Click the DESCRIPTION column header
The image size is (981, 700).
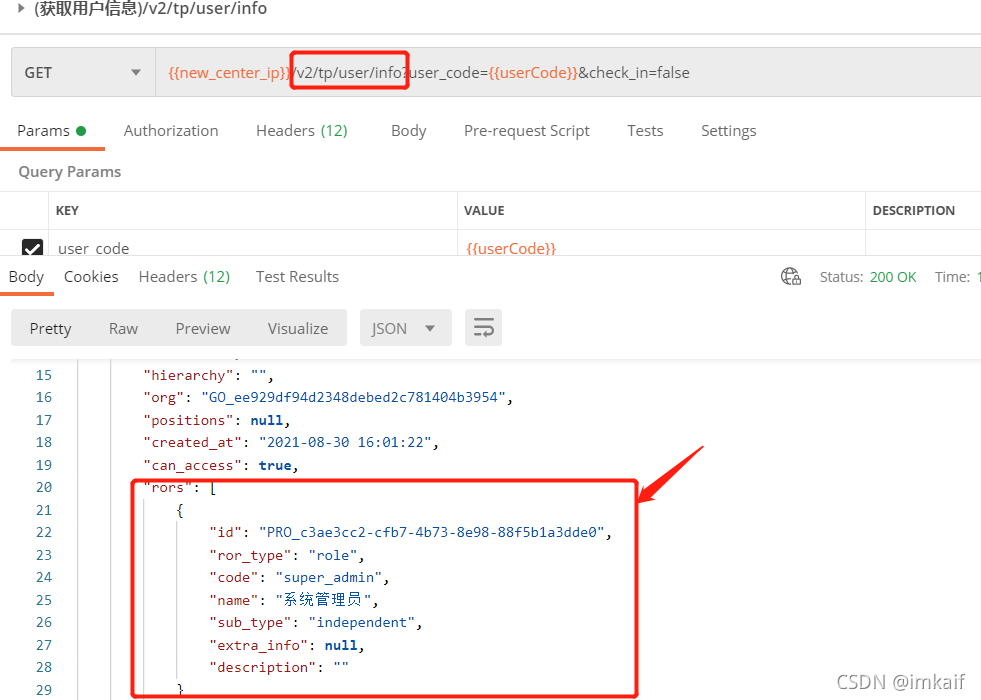pos(913,211)
